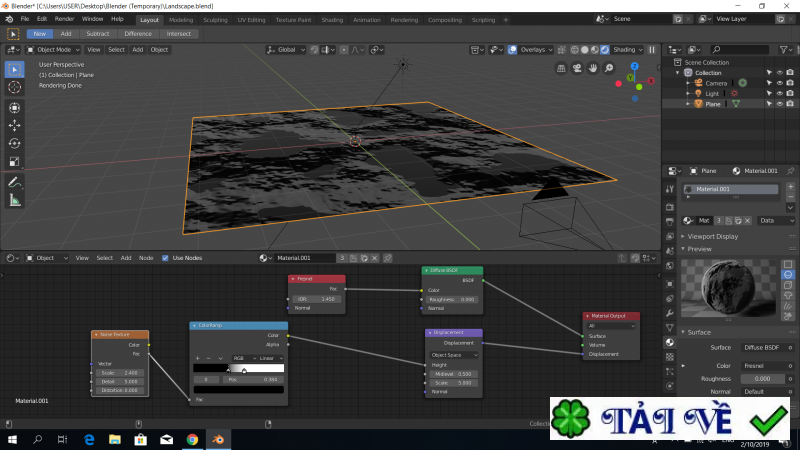Toggle the Use Nodes checkbox
This screenshot has width=800, height=450.
click(x=165, y=258)
